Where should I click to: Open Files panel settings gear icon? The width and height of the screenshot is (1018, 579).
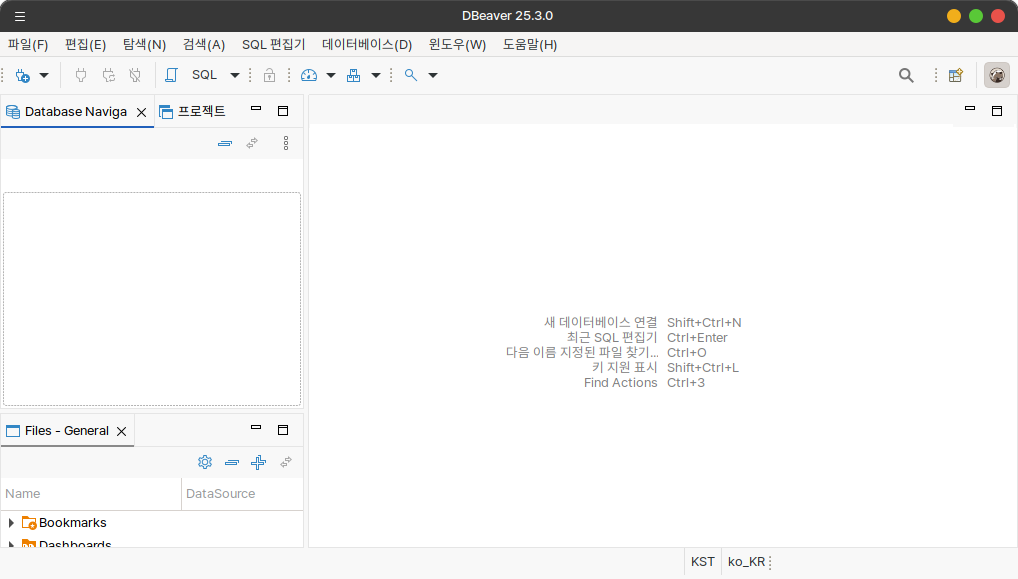[x=205, y=462]
